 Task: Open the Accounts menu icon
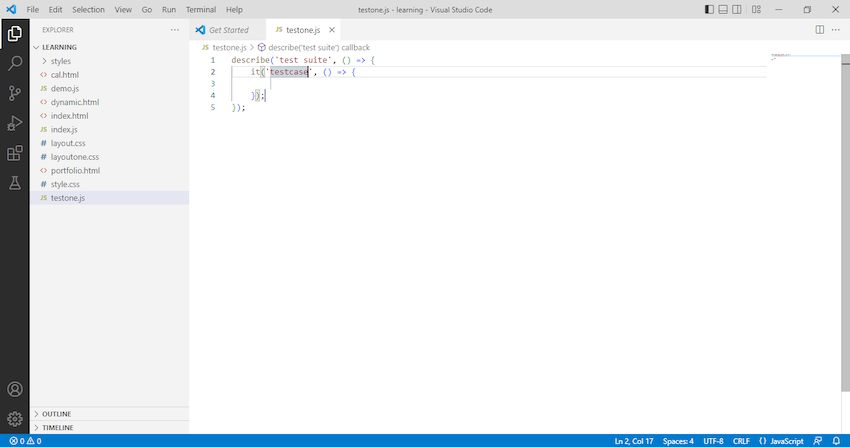(15, 389)
